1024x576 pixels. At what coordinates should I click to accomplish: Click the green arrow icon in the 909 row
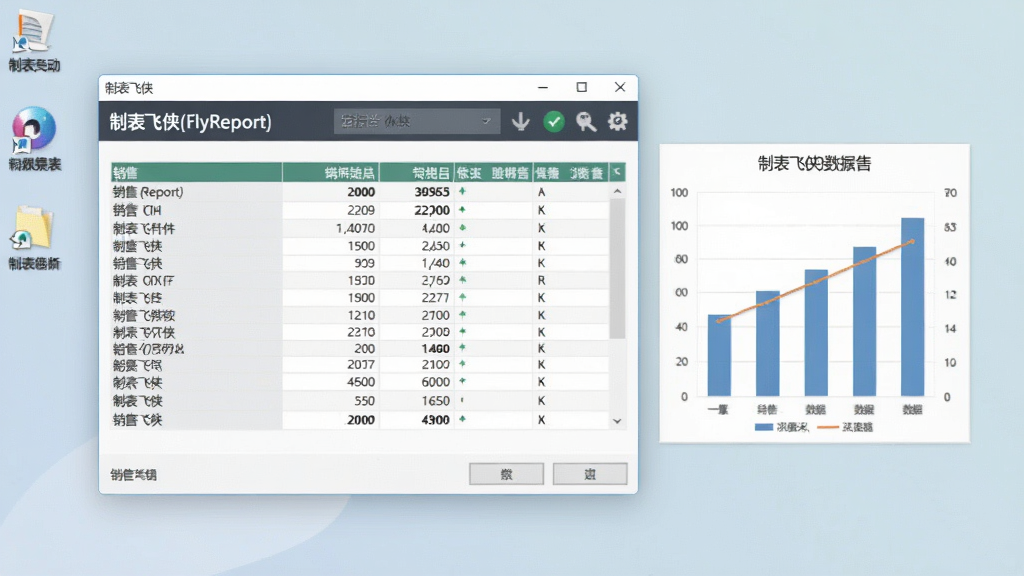coord(462,263)
